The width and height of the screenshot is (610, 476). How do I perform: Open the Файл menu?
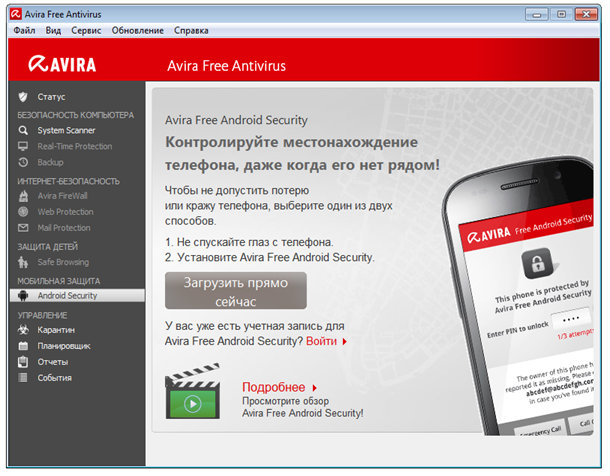(x=24, y=30)
